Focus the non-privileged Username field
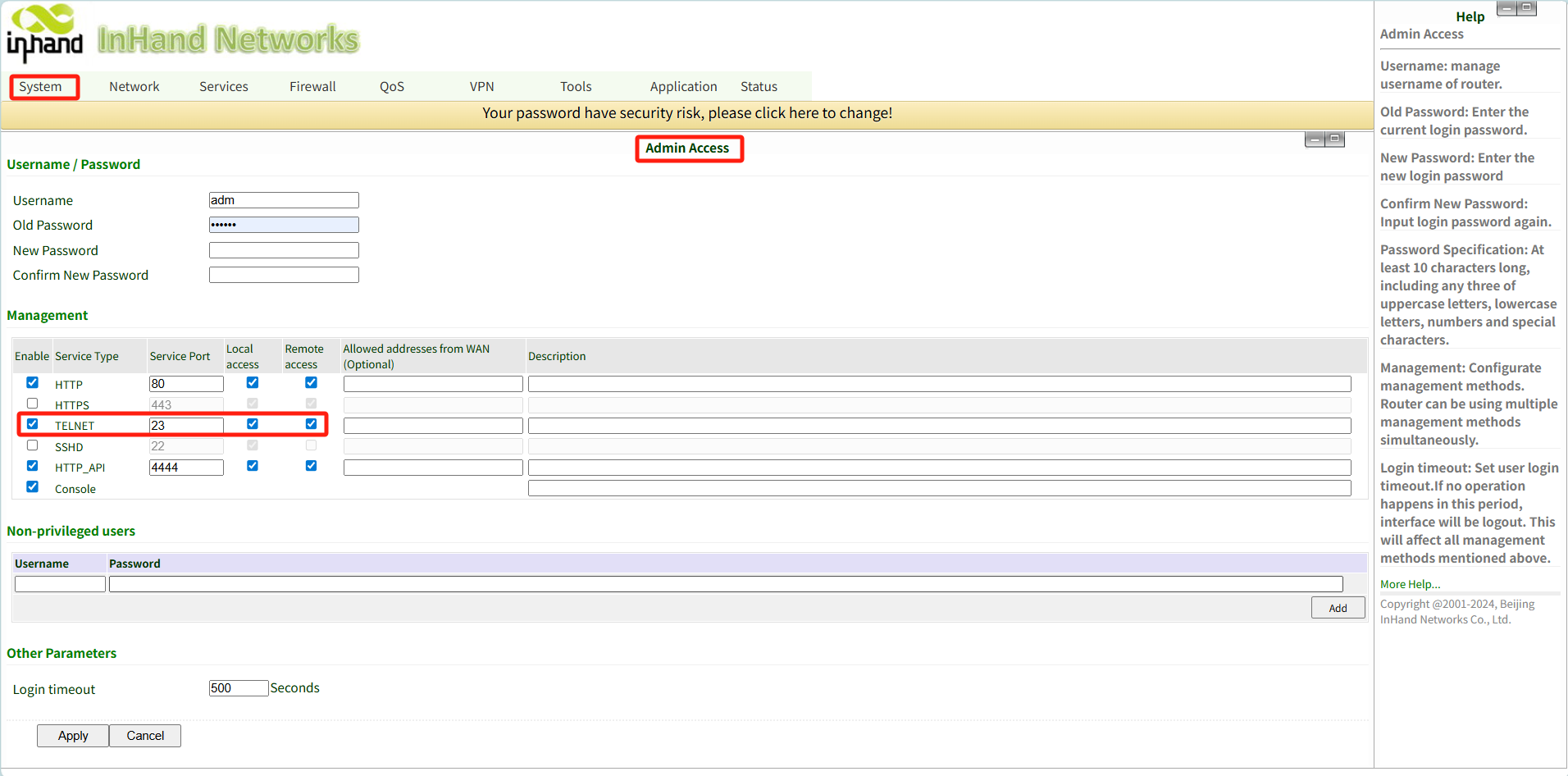Viewport: 1568px width, 776px height. (60, 584)
